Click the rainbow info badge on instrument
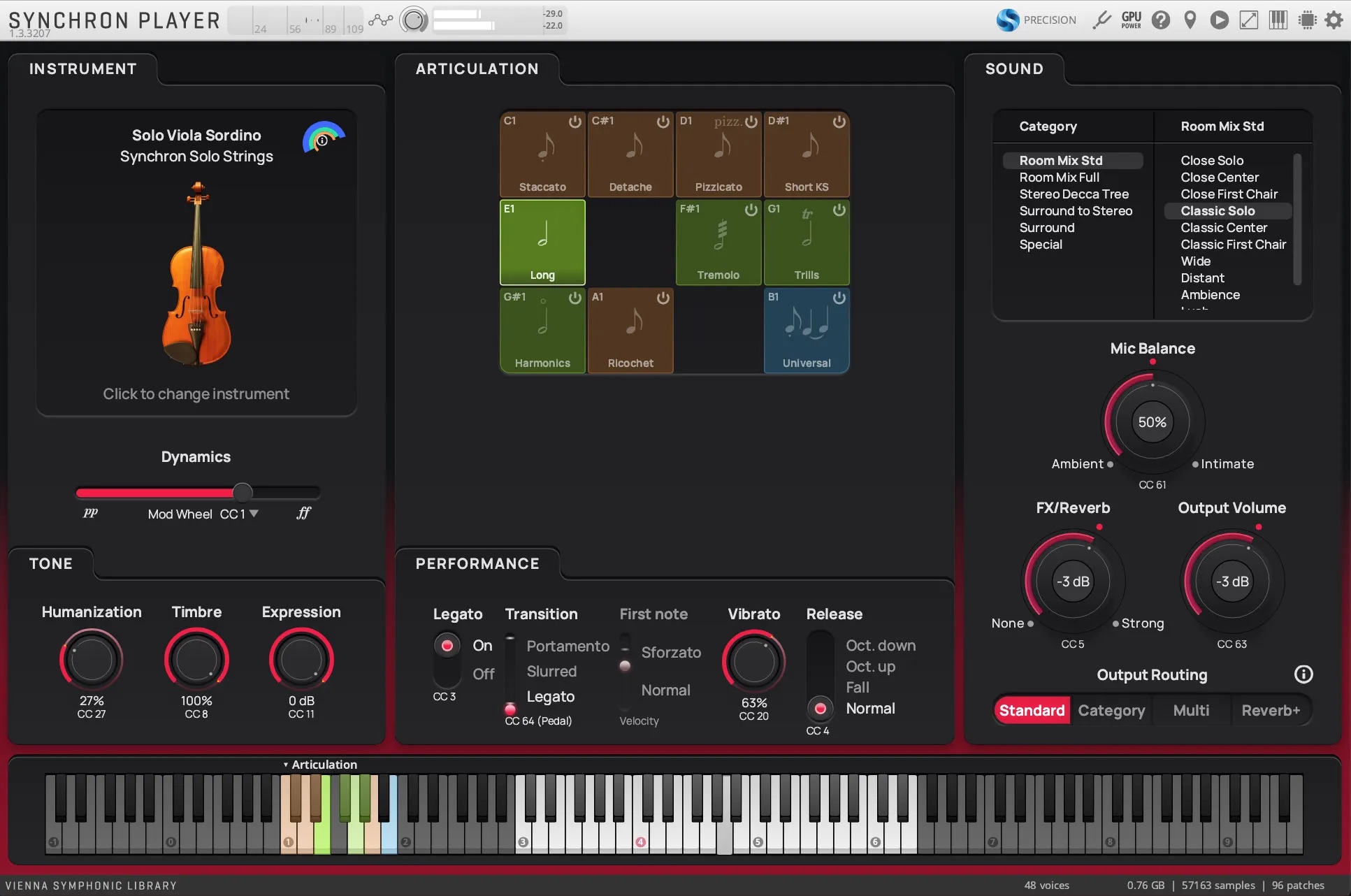This screenshot has height=896, width=1351. coord(323,138)
